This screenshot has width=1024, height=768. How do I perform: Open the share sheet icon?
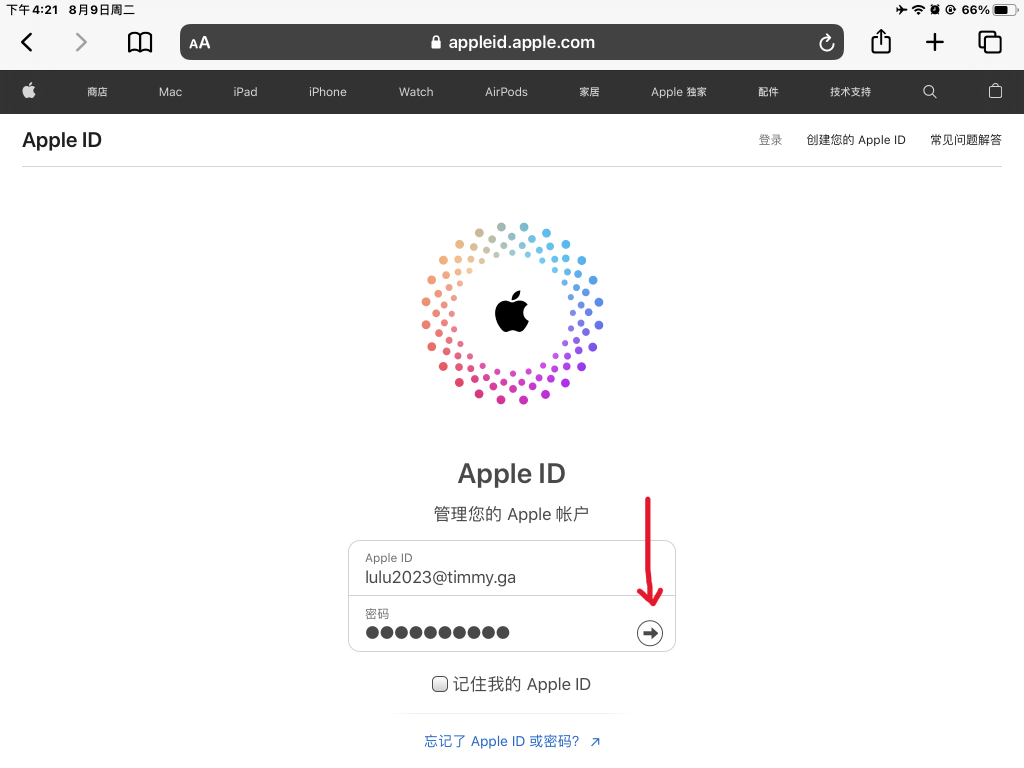tap(881, 42)
